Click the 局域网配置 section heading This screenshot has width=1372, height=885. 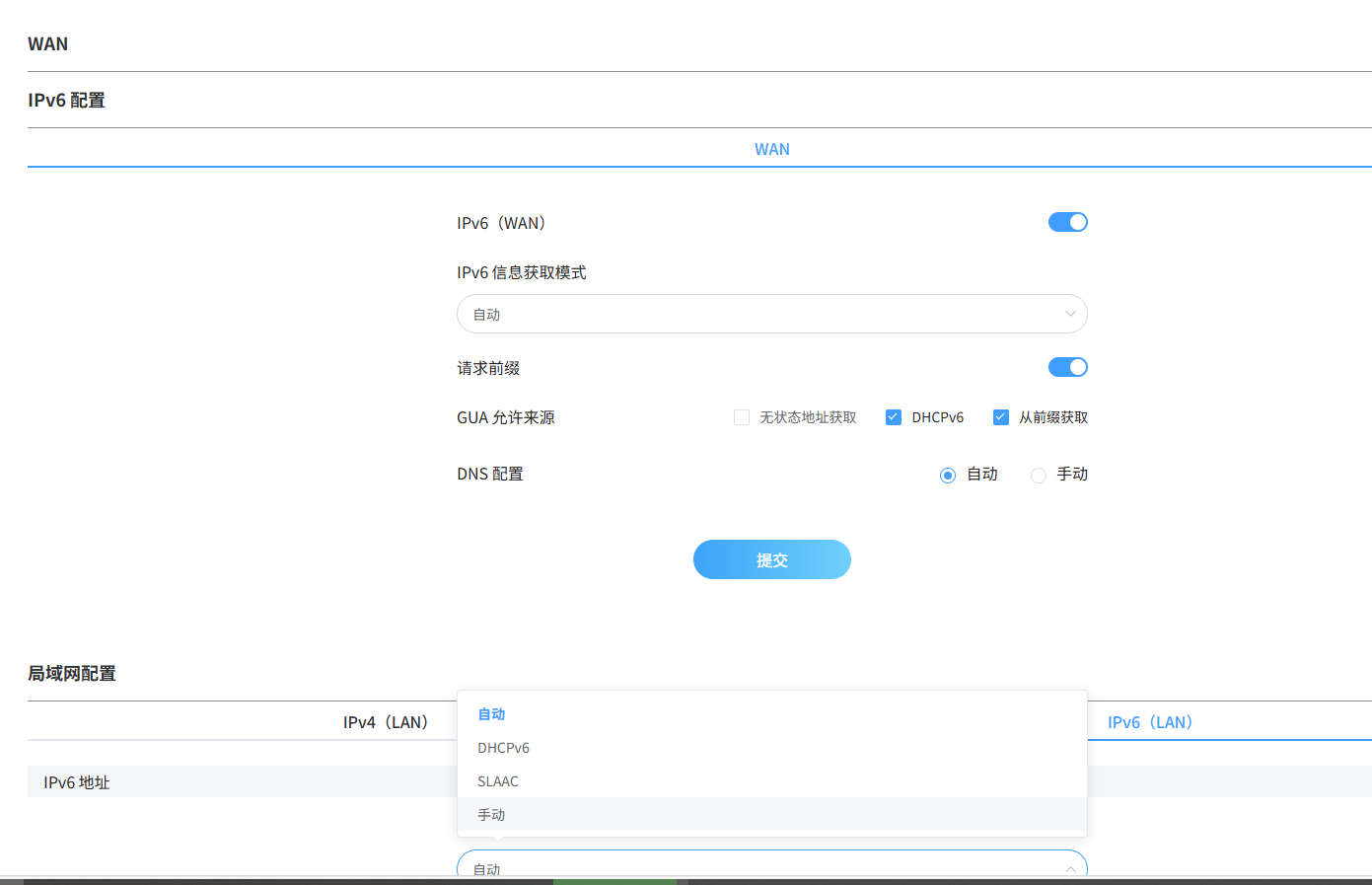coord(72,673)
